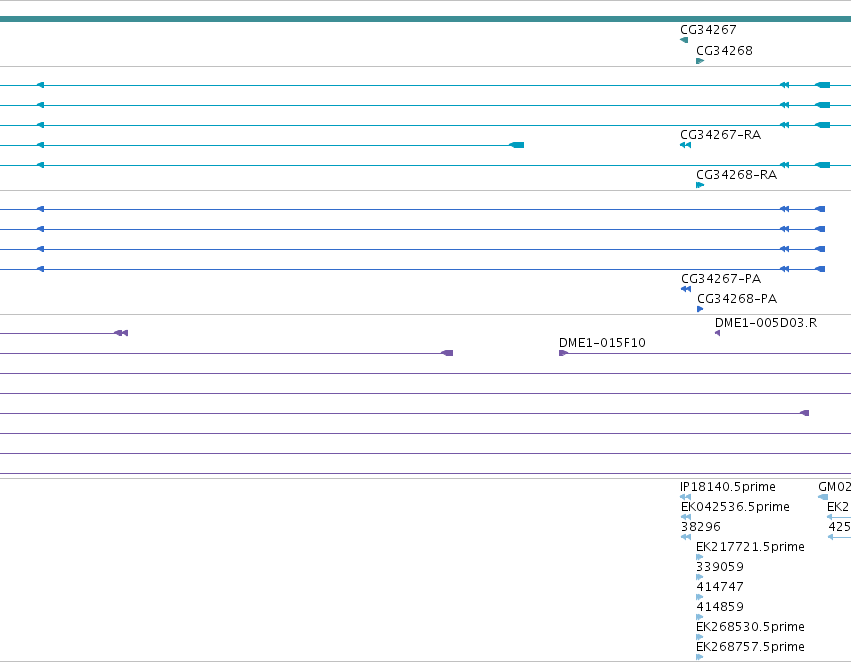The image size is (851, 662).
Task: Click the DME1-015F10 label
Action: [602, 343]
